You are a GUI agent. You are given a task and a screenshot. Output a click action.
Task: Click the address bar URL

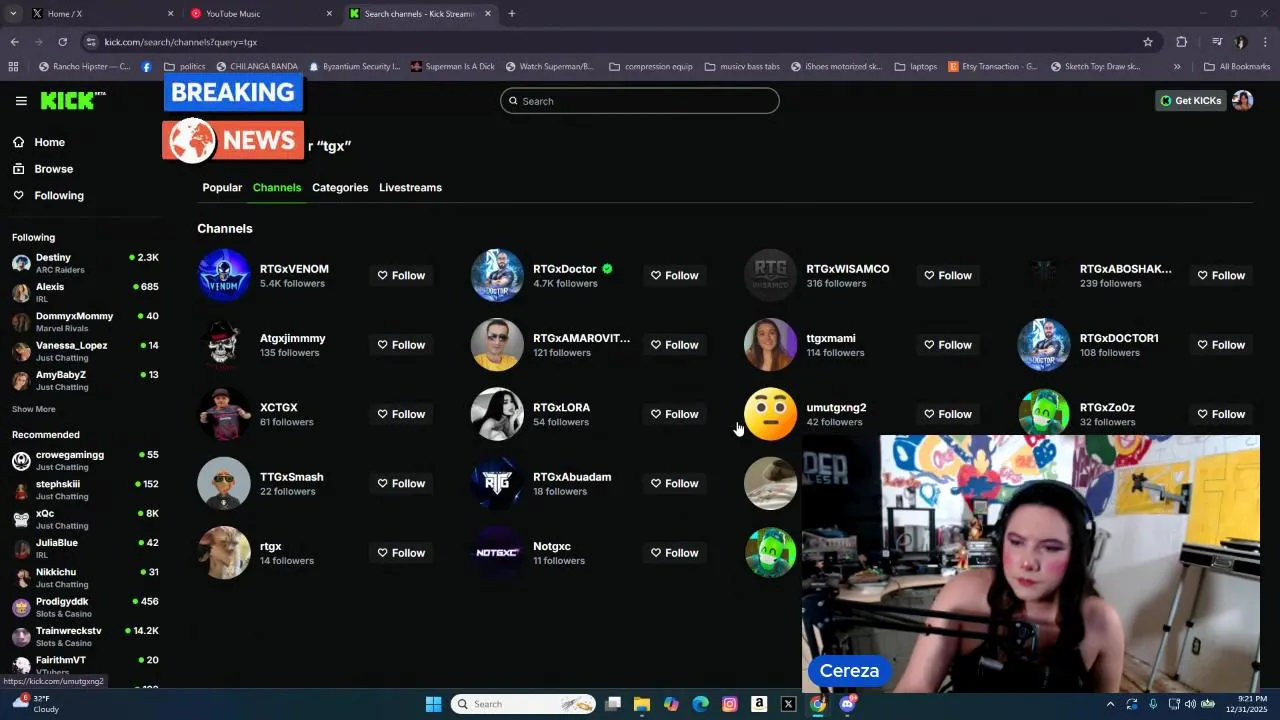(x=181, y=42)
